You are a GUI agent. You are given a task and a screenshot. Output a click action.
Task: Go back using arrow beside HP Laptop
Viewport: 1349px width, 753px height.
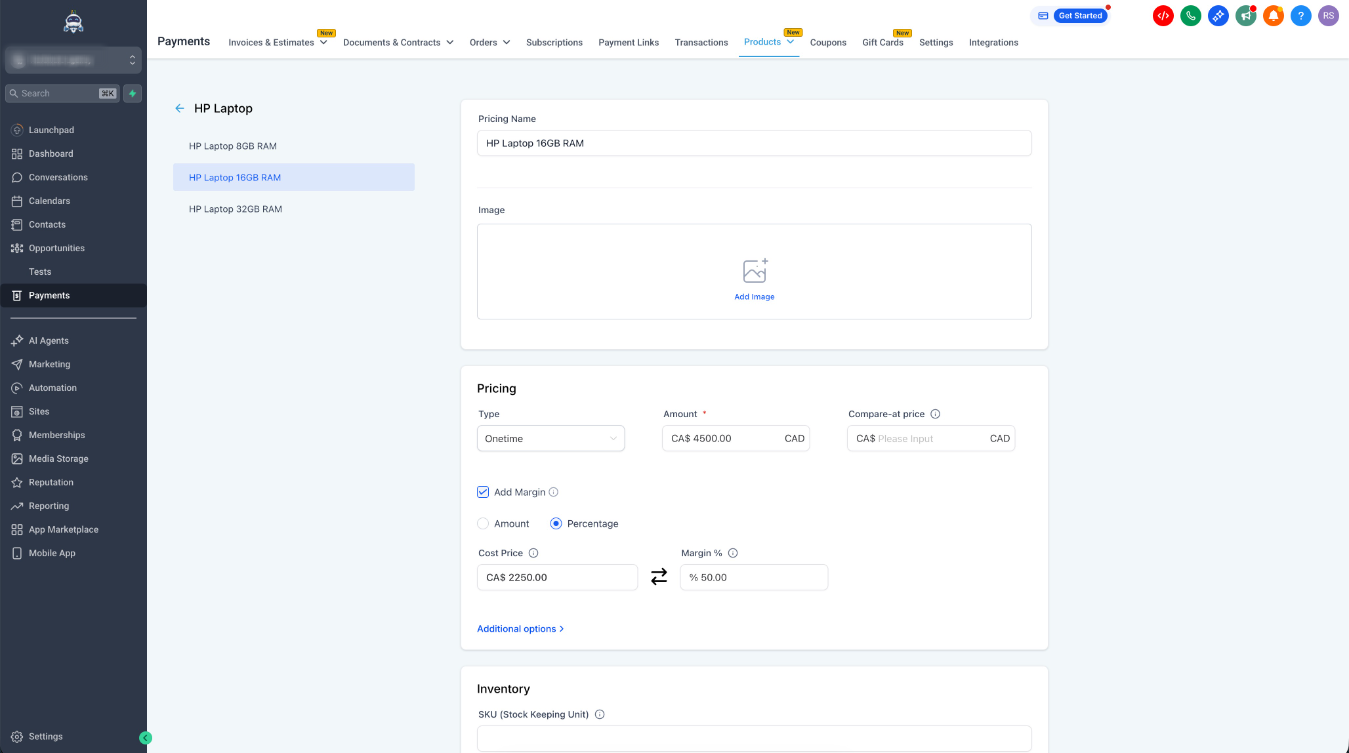[x=180, y=108]
